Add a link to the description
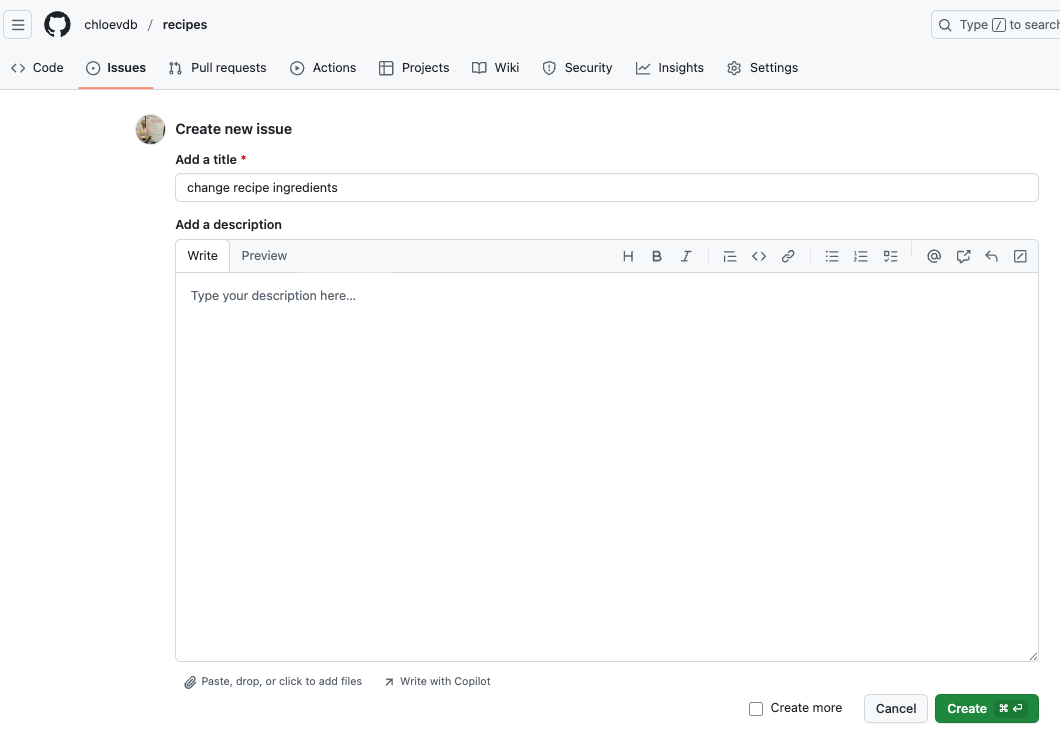Image resolution: width=1060 pixels, height=748 pixels. pyautogui.click(x=788, y=256)
